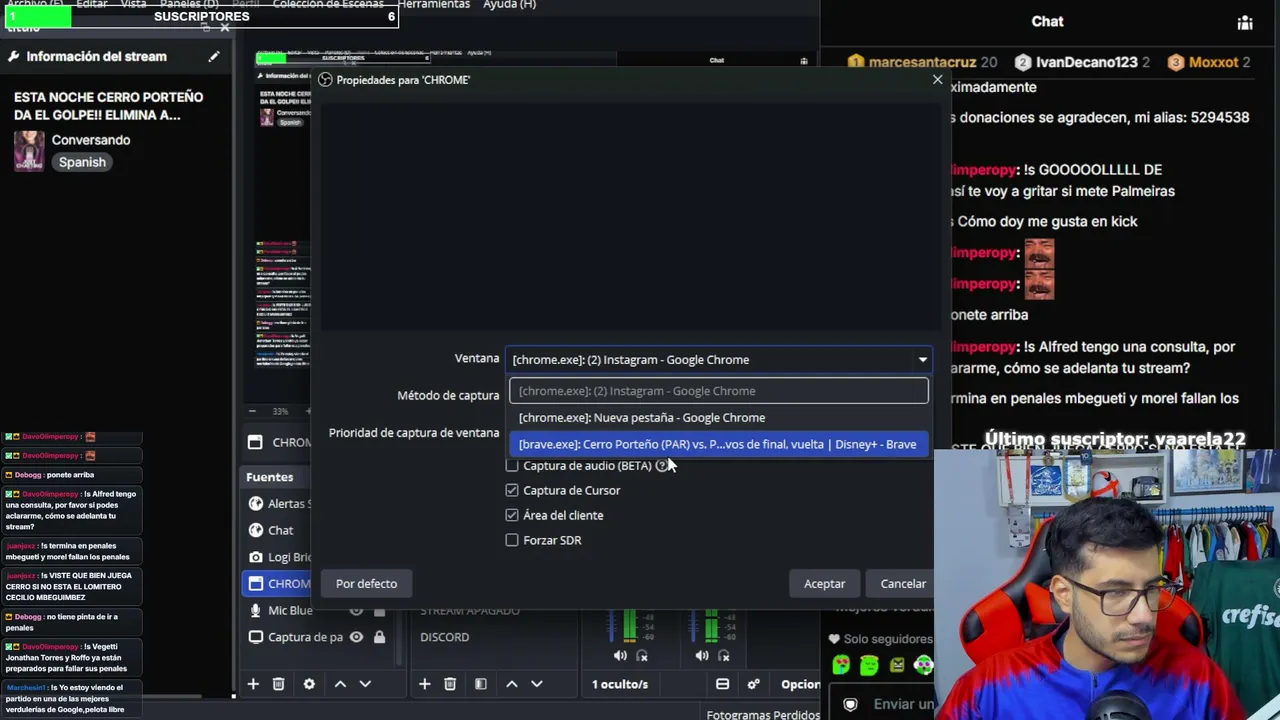The width and height of the screenshot is (1280, 720).
Task: Click the green emote wearing a hat
Action: tap(869, 664)
